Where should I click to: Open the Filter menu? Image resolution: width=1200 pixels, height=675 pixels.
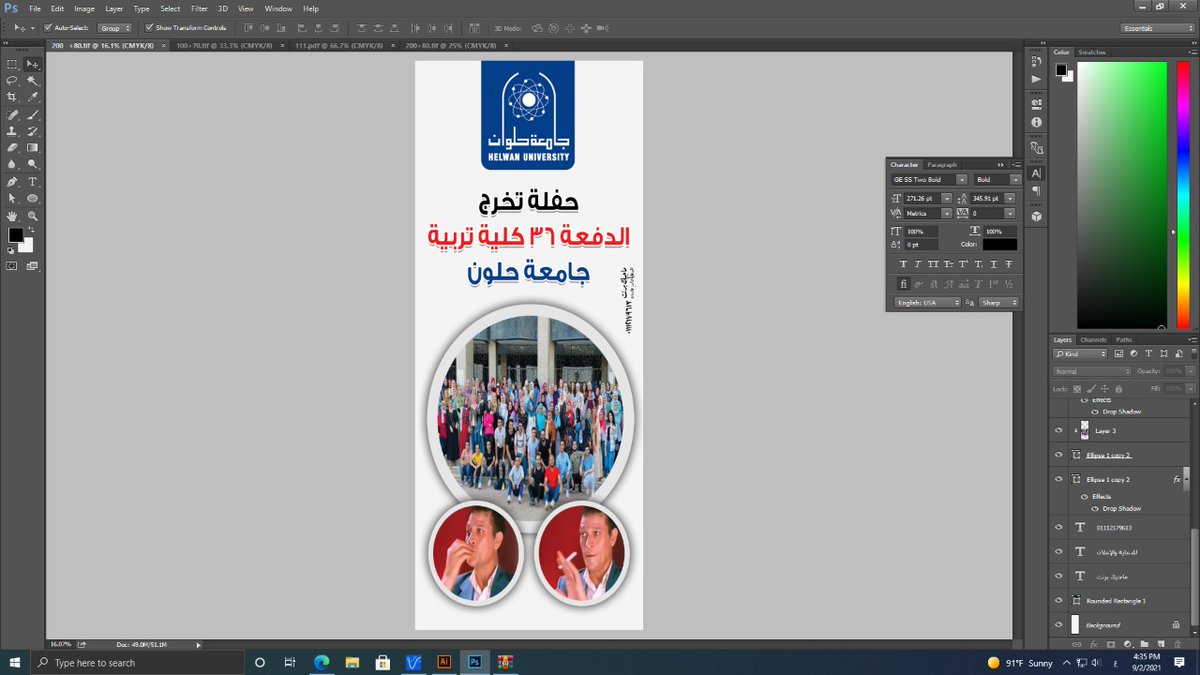point(199,8)
